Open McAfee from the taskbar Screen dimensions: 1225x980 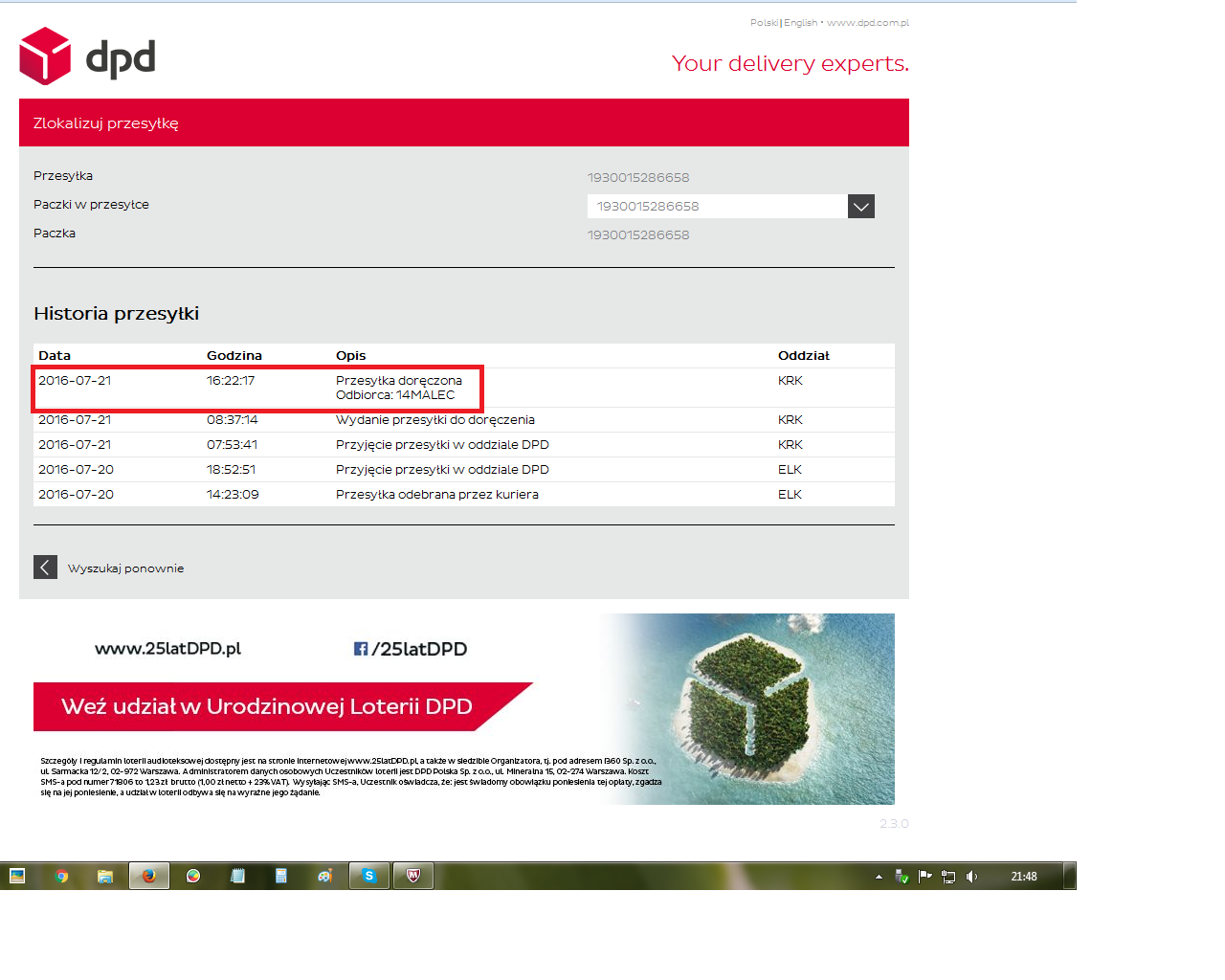[413, 876]
